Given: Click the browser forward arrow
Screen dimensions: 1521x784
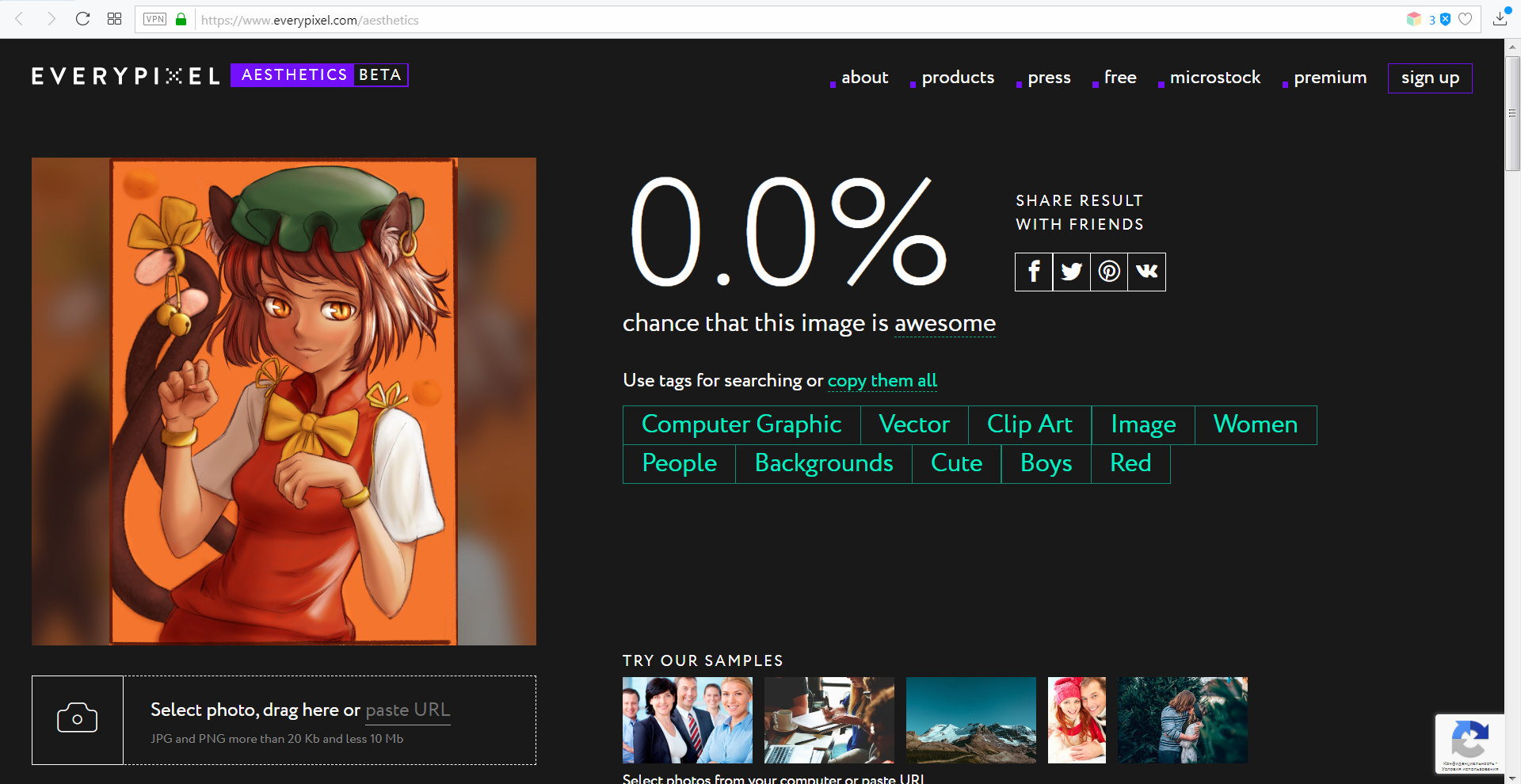Looking at the screenshot, I should [x=51, y=19].
